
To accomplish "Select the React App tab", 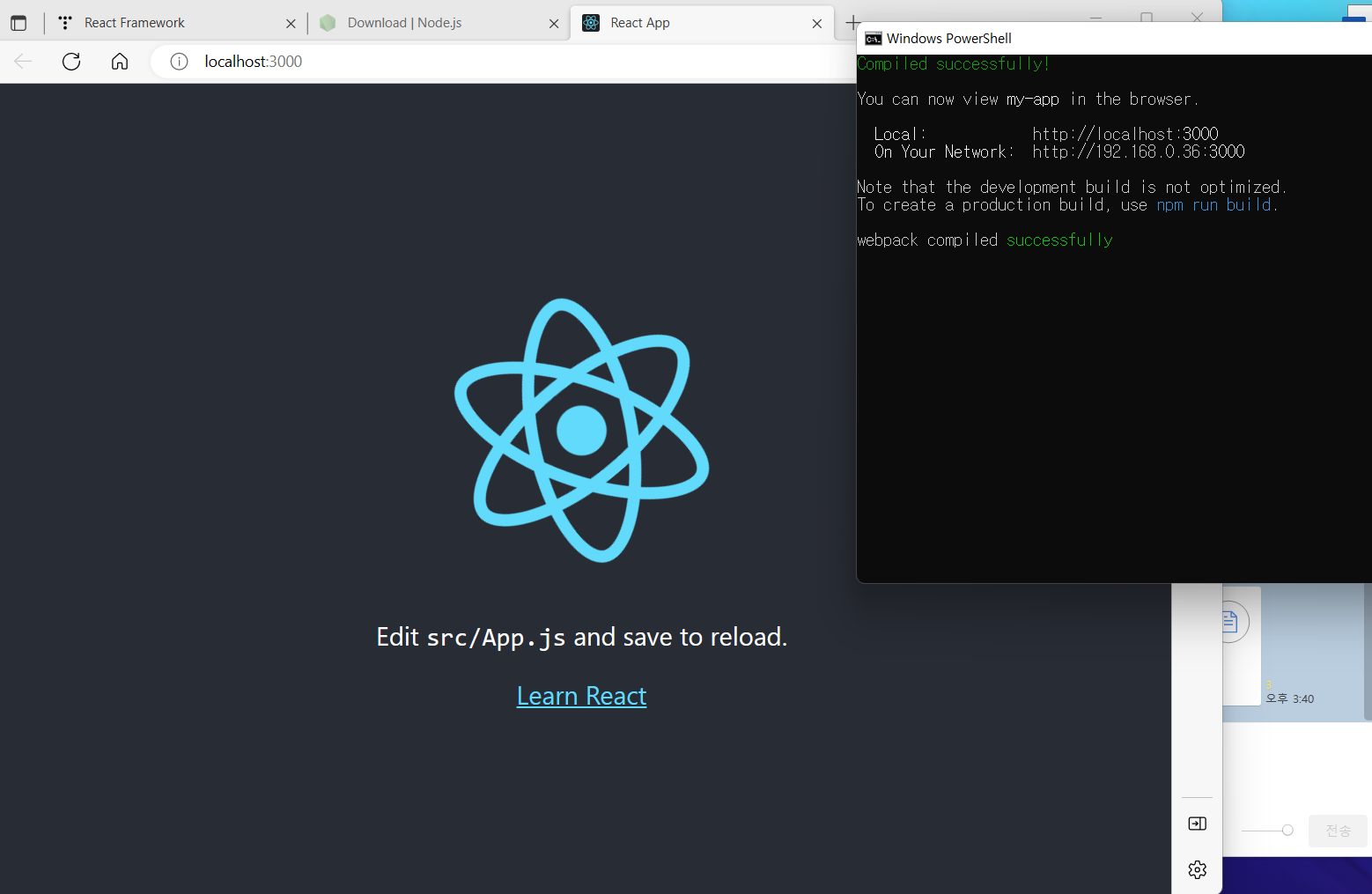I will [x=701, y=23].
